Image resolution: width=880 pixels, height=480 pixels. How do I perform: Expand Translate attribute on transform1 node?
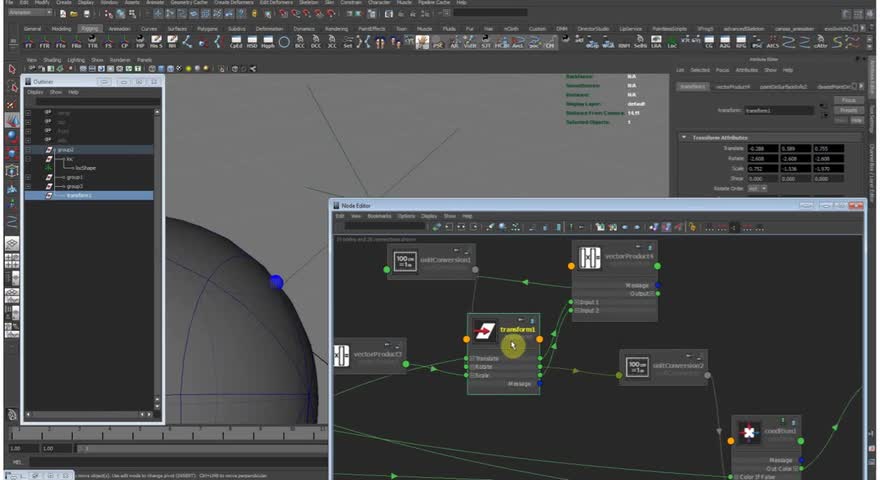[471, 358]
